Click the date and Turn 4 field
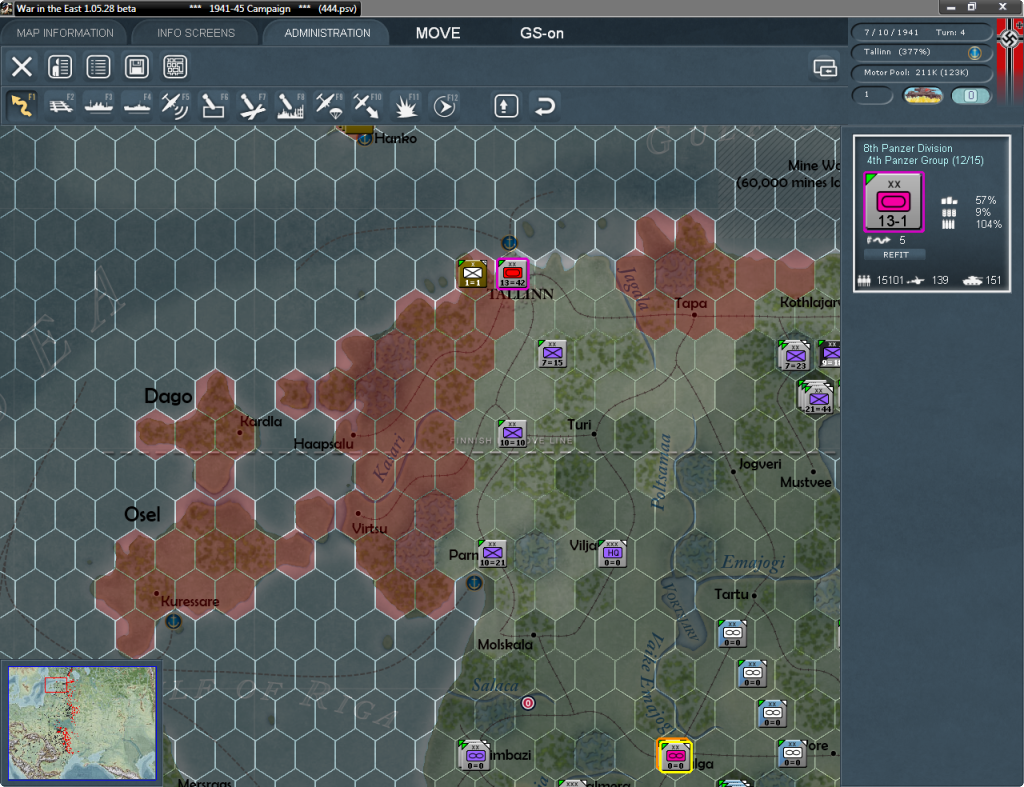The image size is (1024, 787). [x=921, y=32]
